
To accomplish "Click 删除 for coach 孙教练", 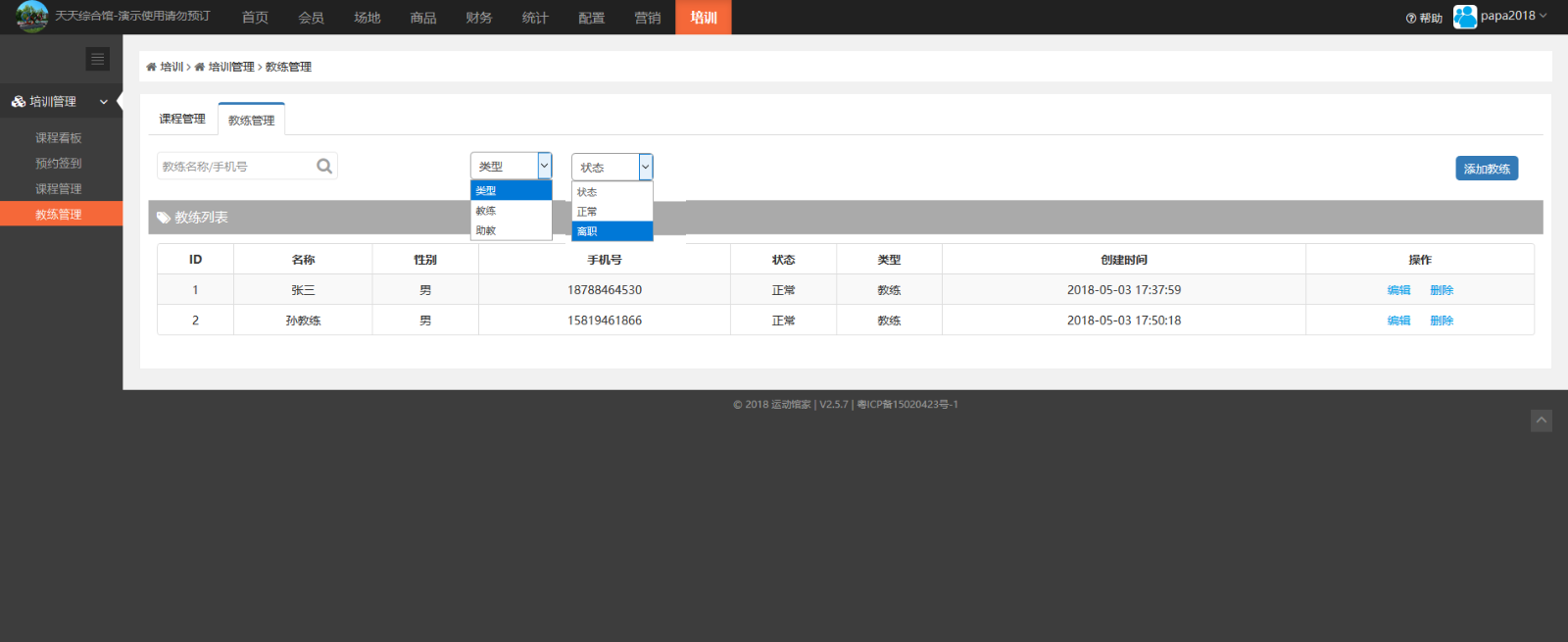I will point(1442,321).
